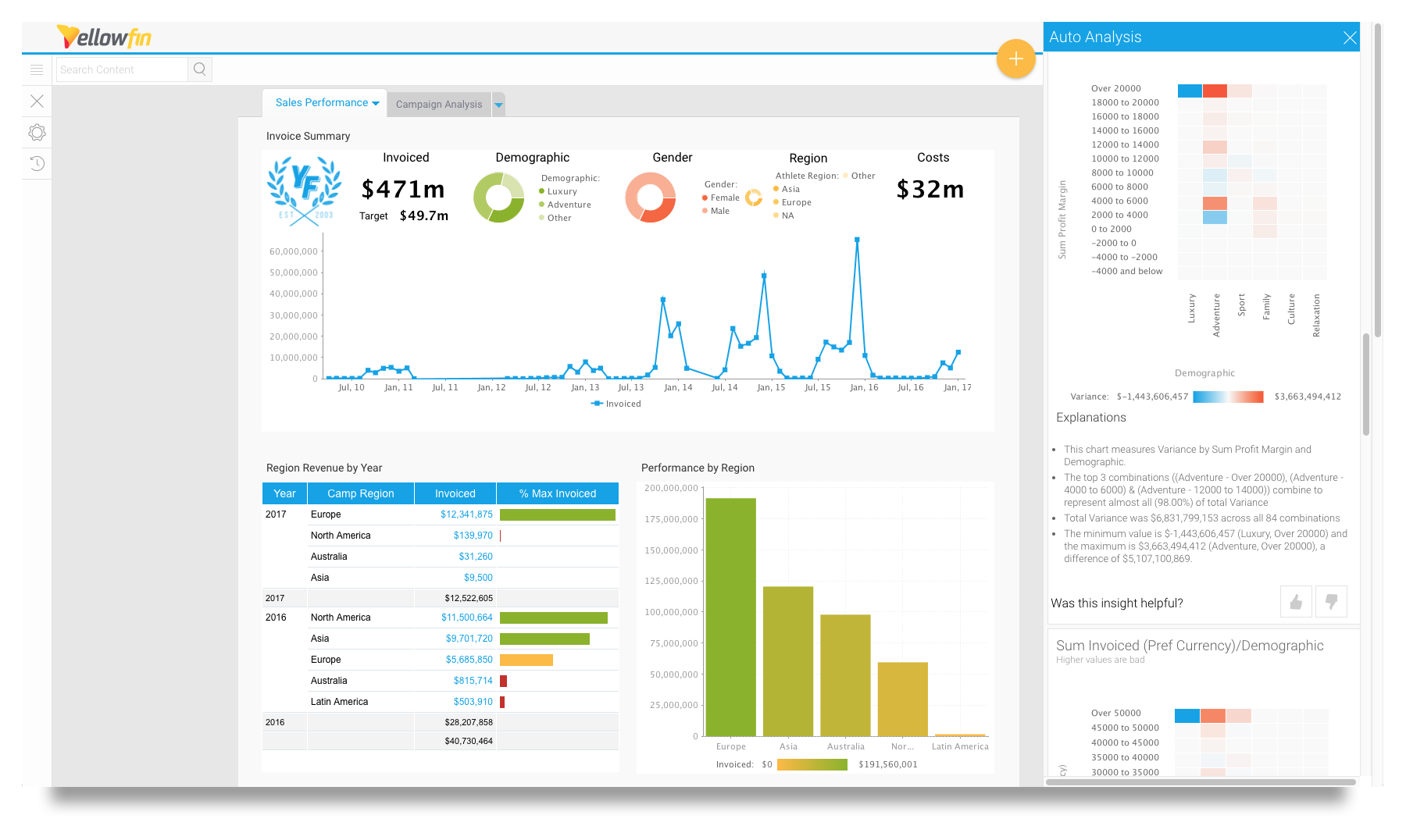Viewport: 1406px width, 840px height.
Task: Click the Auto Analysis horizontal scrollbar
Action: 1201,781
